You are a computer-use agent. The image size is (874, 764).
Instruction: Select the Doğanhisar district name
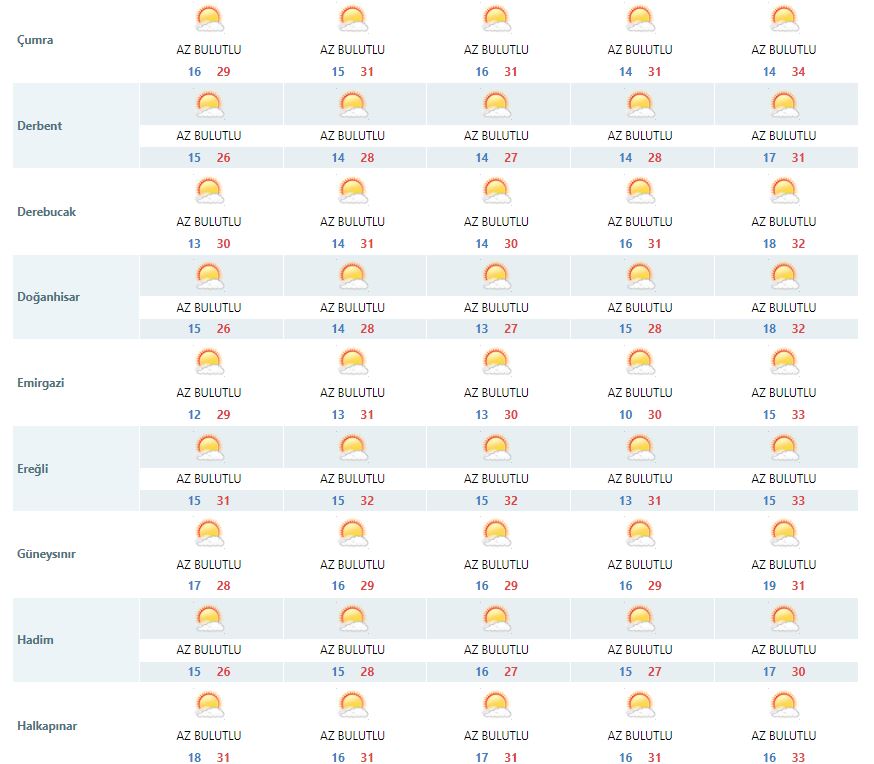[x=48, y=297]
